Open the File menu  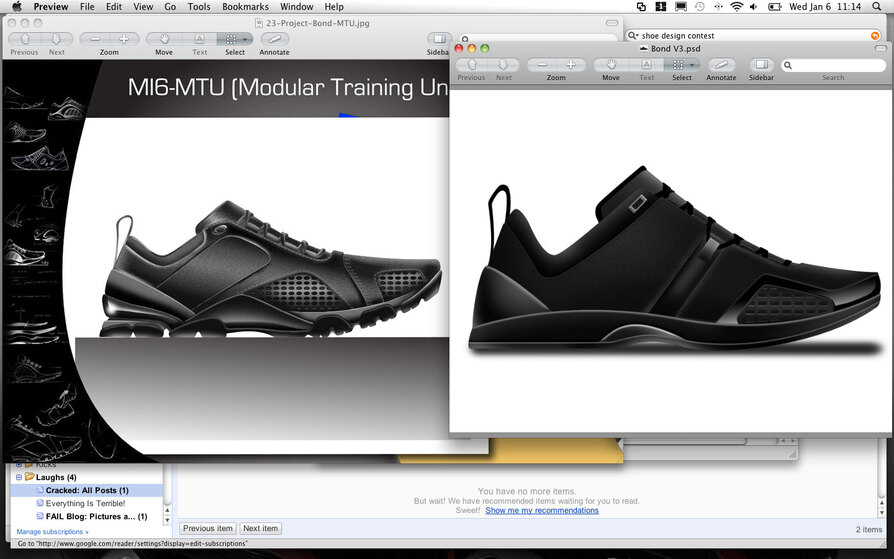(87, 6)
